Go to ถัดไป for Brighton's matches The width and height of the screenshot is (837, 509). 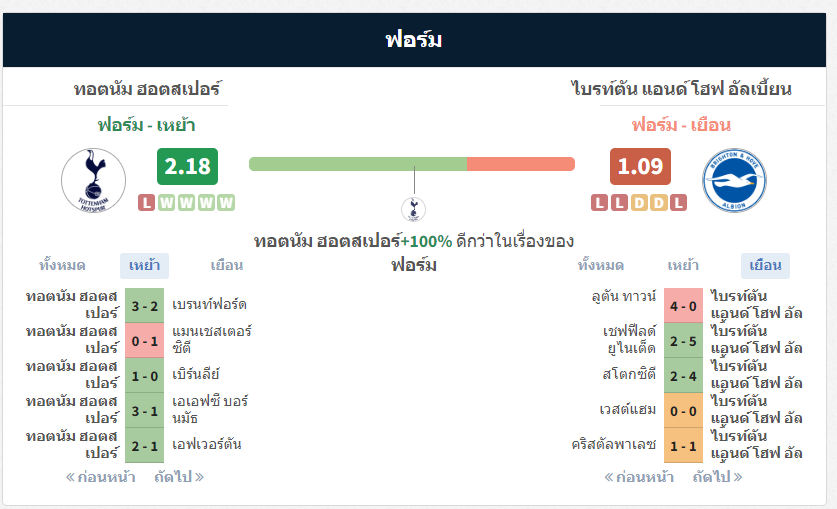click(717, 476)
